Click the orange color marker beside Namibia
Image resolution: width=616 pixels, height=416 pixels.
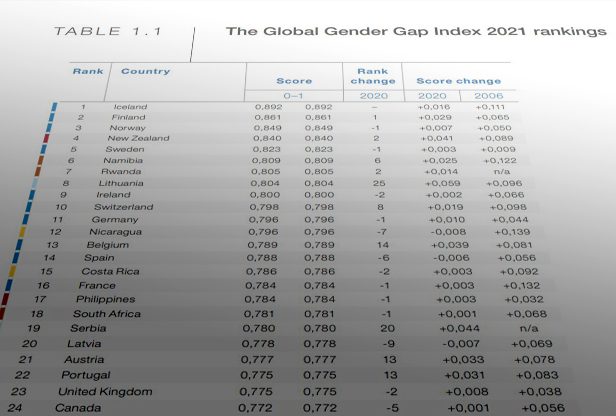[41, 160]
